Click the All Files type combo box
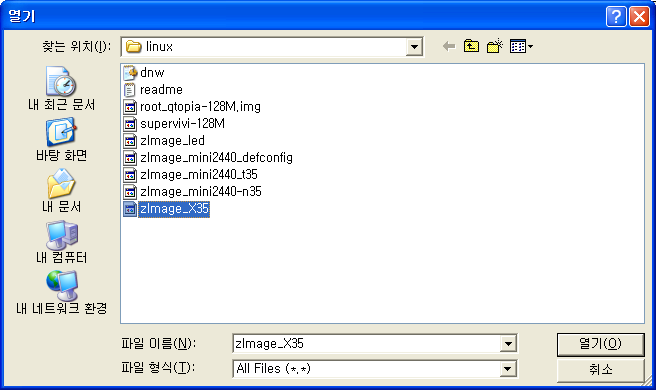The width and height of the screenshot is (656, 390). [x=375, y=369]
